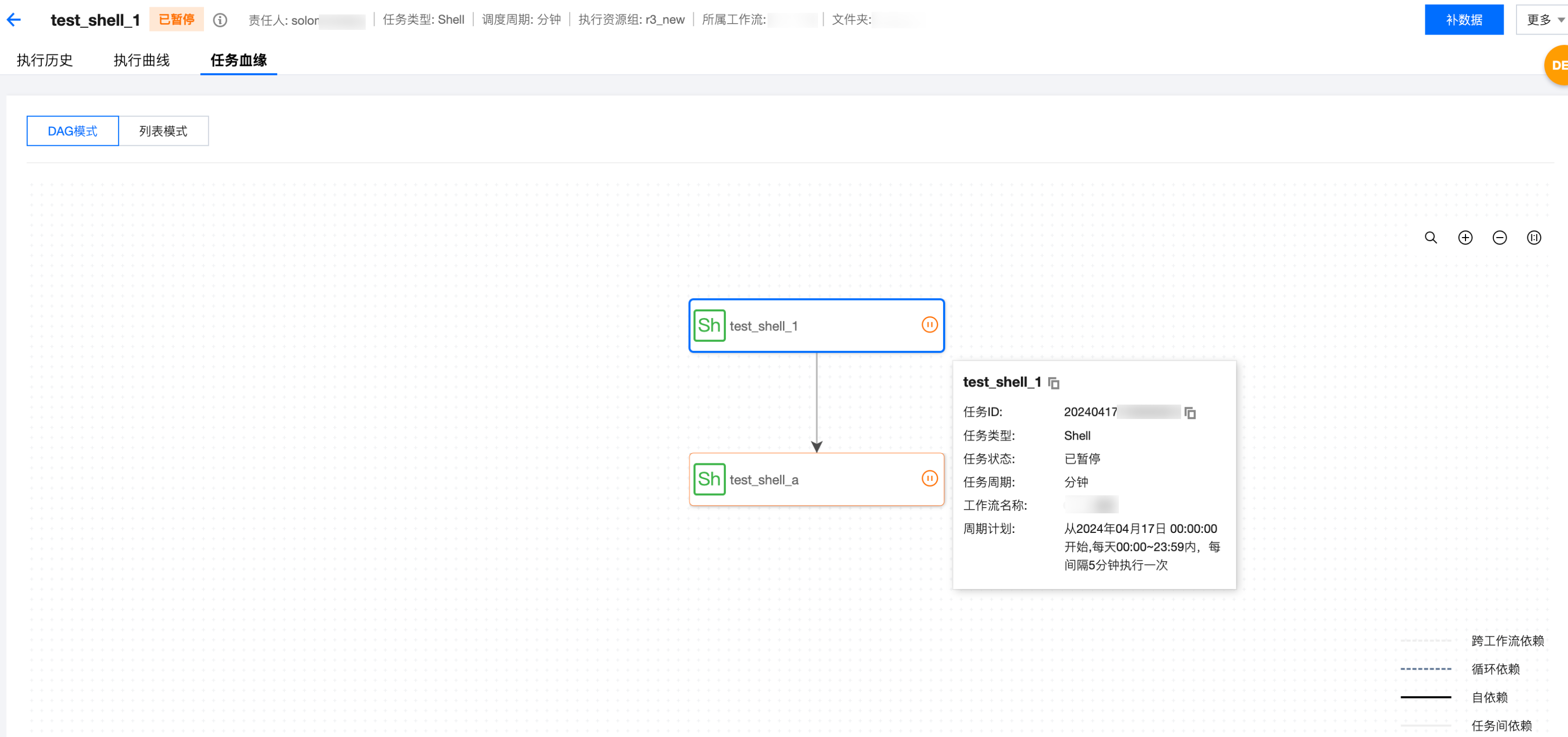Click pause status icon on test_shell_1 node
This screenshot has height=737, width=1568.
click(929, 325)
